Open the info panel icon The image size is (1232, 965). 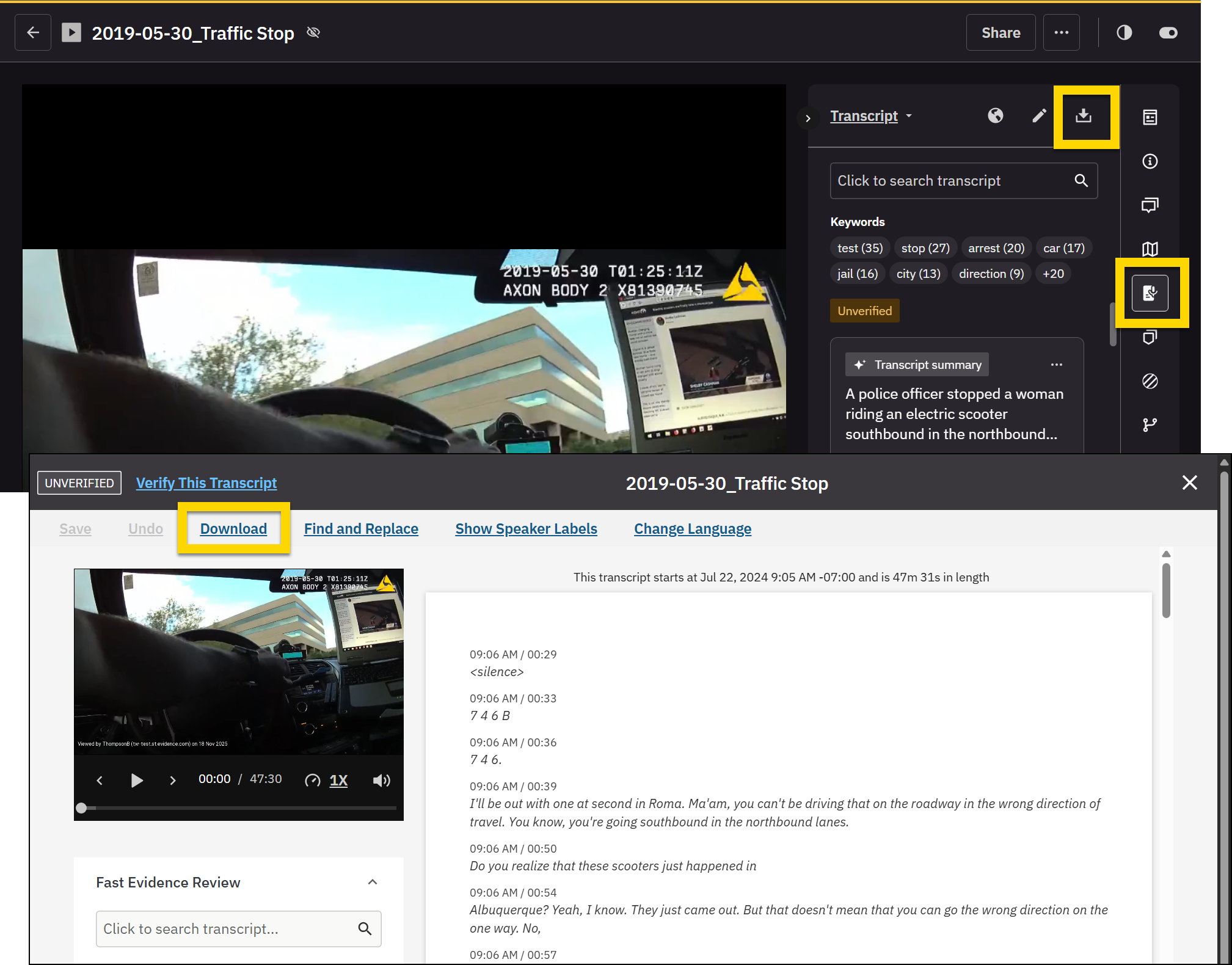1150,161
